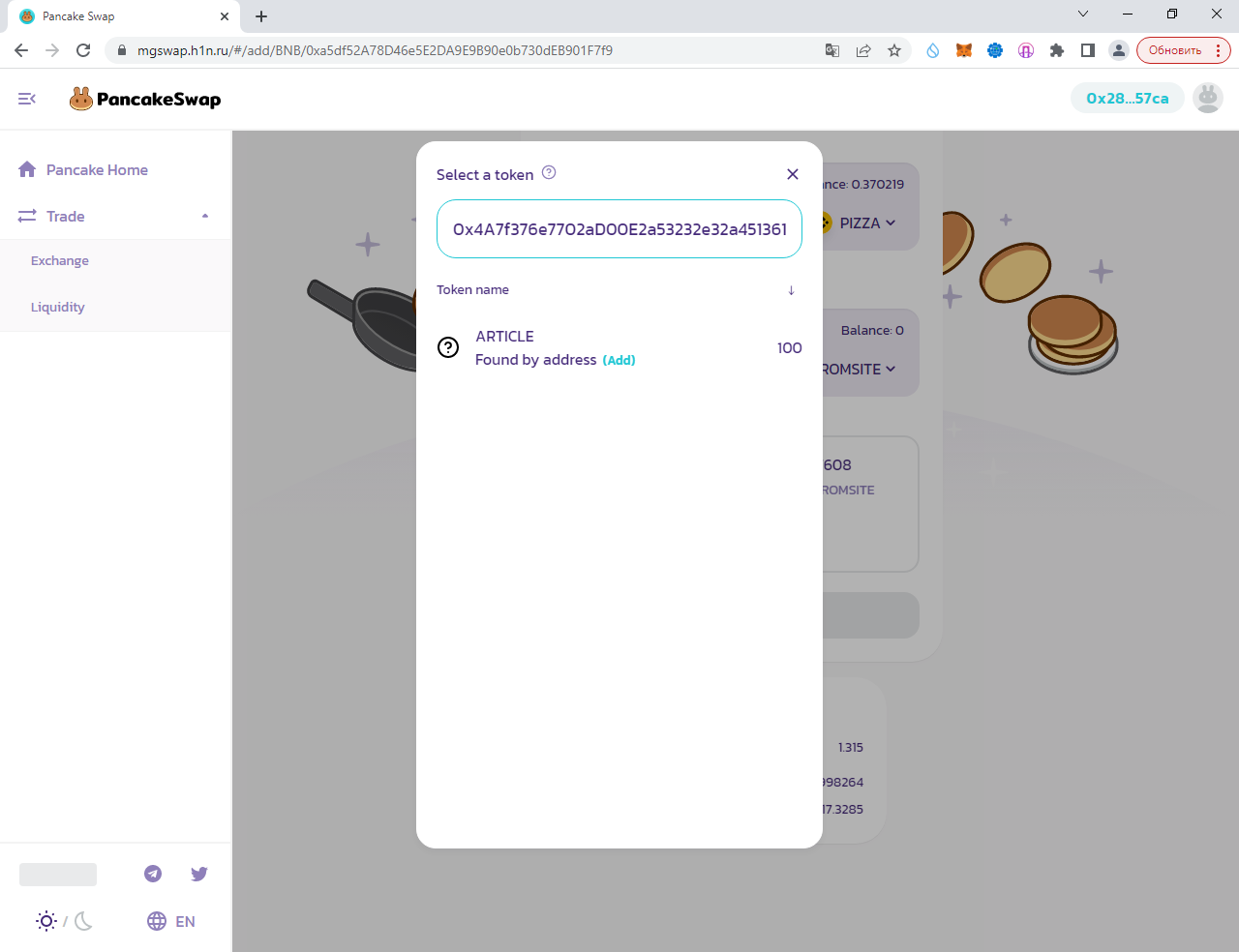1239x952 pixels.
Task: Open the tab search dropdown
Action: (x=1083, y=14)
